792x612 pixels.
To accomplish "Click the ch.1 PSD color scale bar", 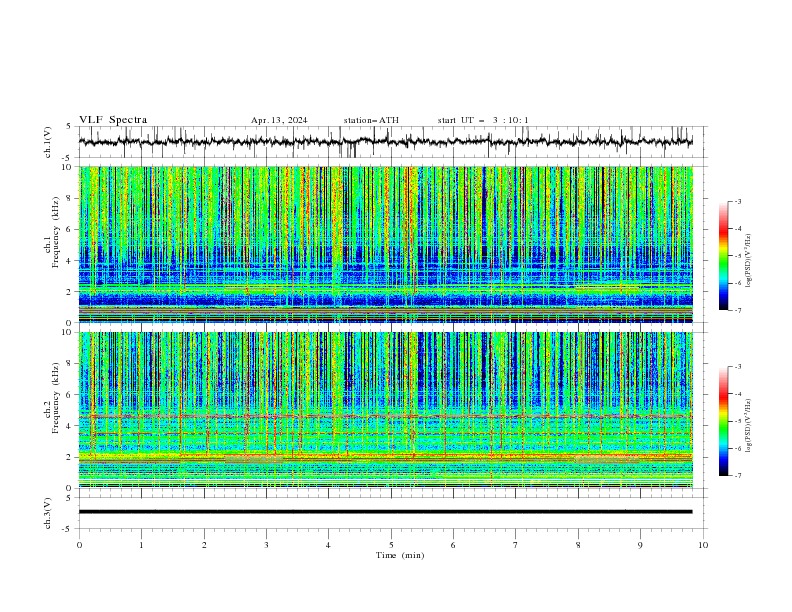I will (724, 256).
